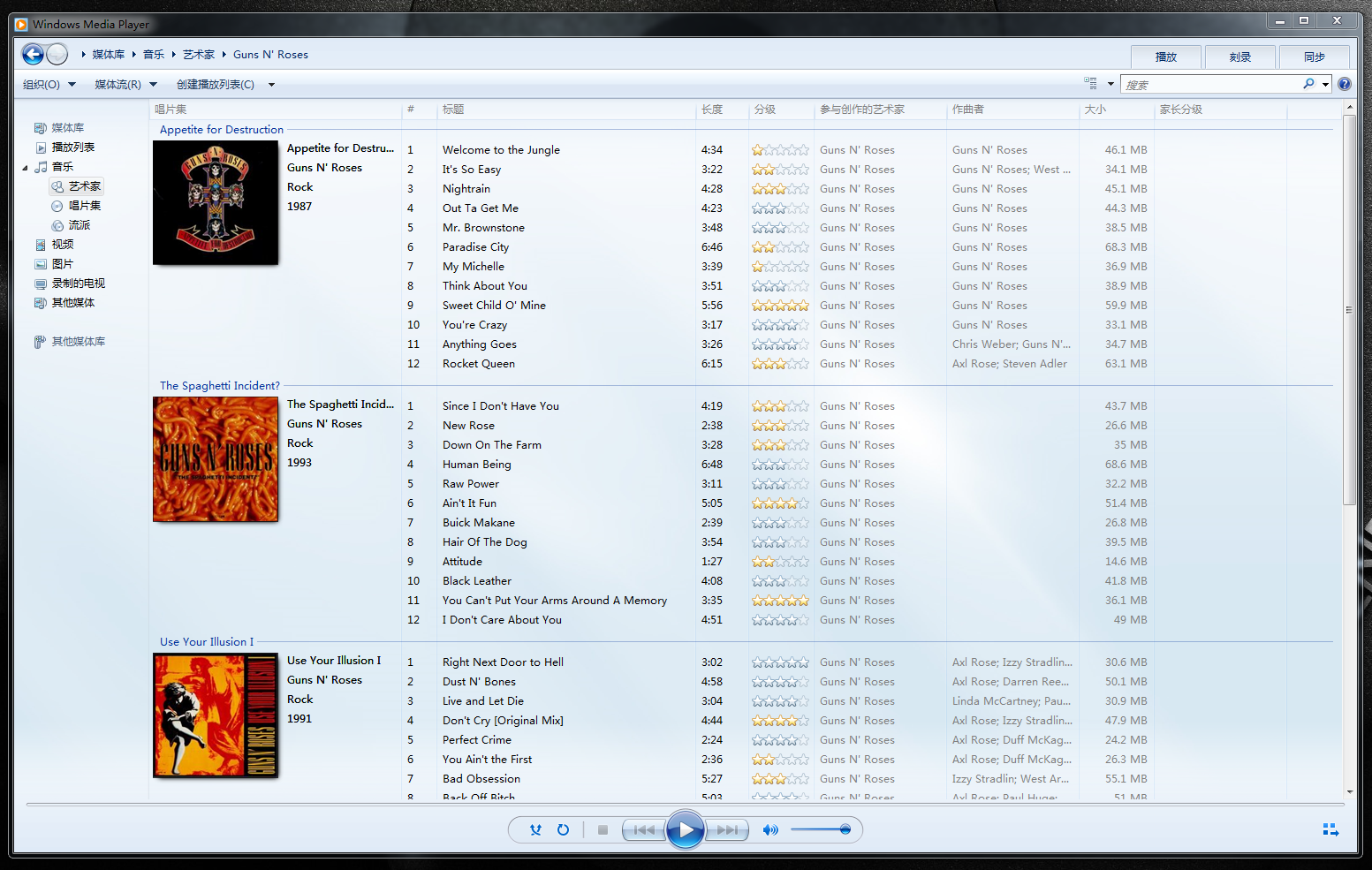
Task: Click the Use Your Illusion I album cover
Action: coord(216,715)
